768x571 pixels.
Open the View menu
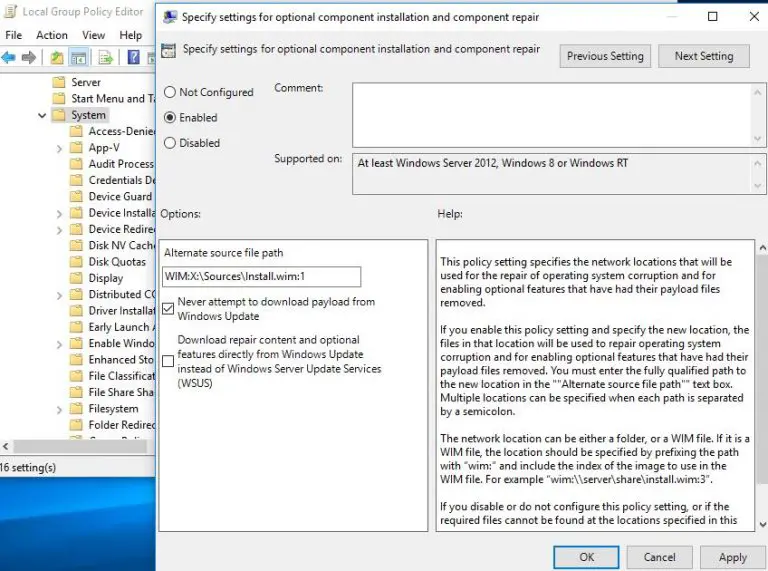pyautogui.click(x=94, y=35)
